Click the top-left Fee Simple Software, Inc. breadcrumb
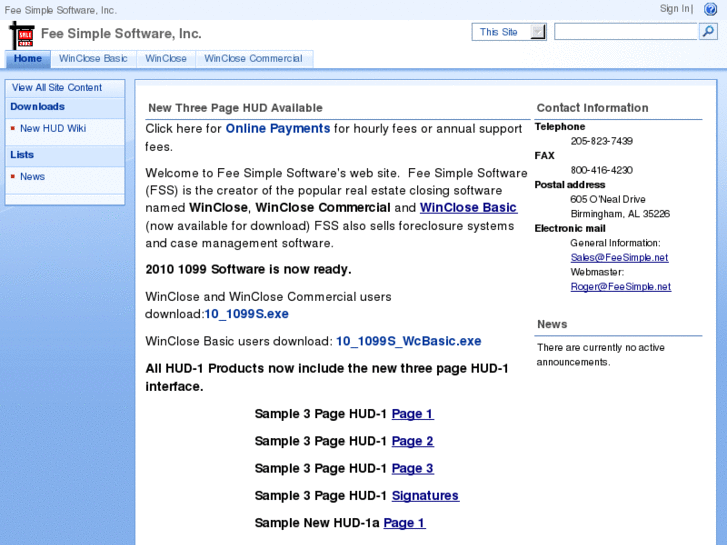This screenshot has height=545, width=727. pyautogui.click(x=61, y=10)
